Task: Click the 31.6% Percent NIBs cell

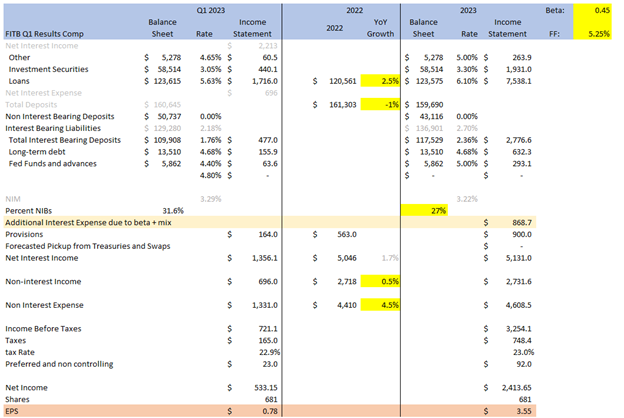Action: pyautogui.click(x=173, y=211)
